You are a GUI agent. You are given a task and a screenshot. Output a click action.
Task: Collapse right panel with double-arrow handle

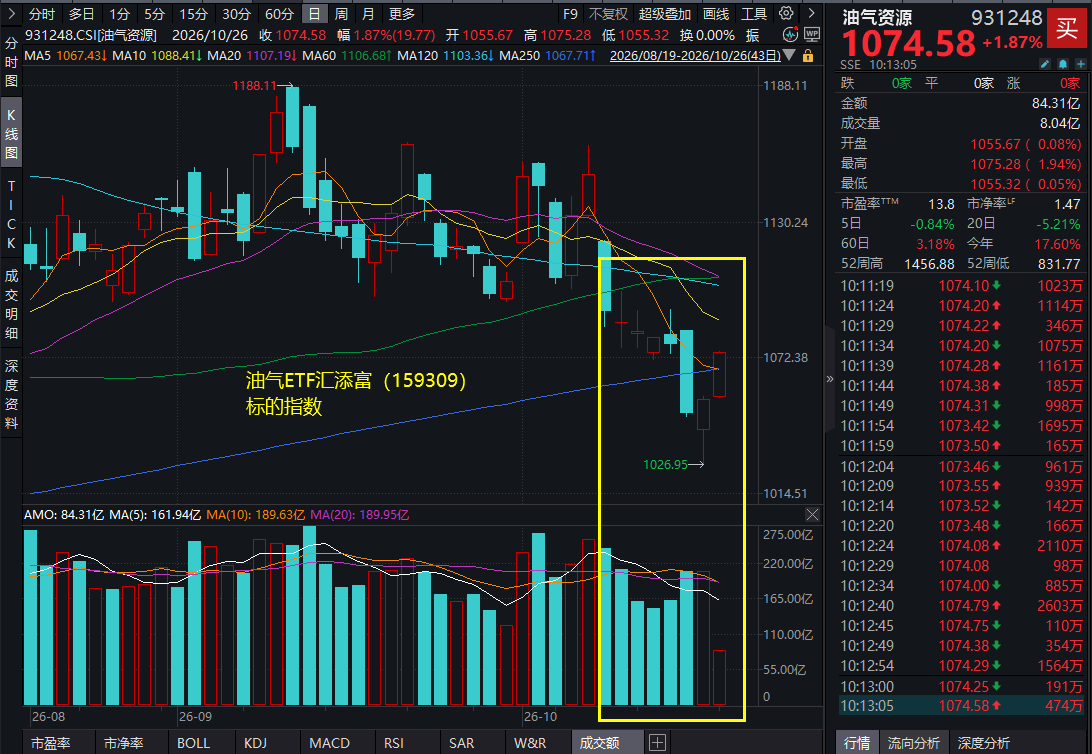[829, 379]
